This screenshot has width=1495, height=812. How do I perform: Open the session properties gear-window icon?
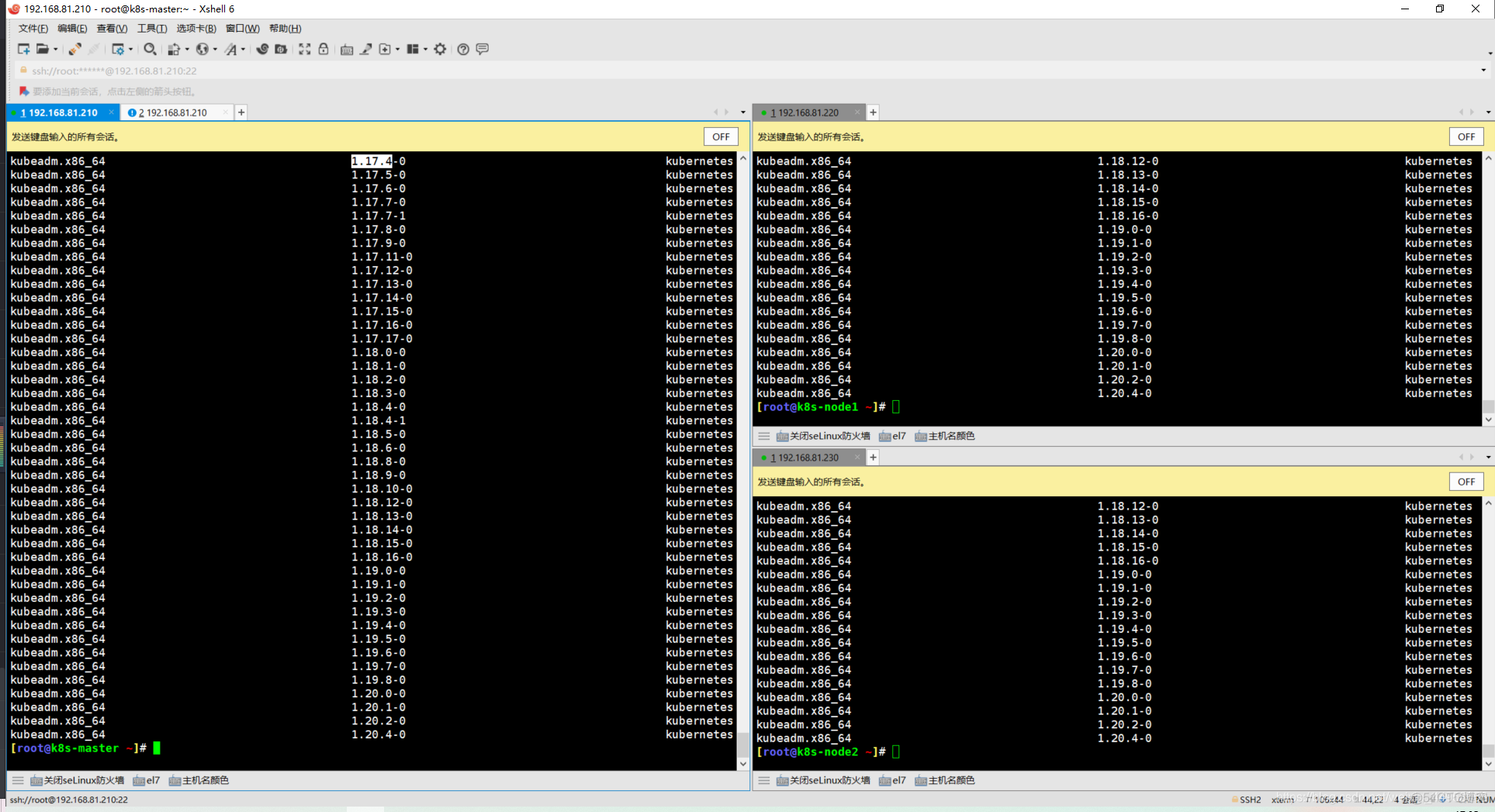coord(117,49)
